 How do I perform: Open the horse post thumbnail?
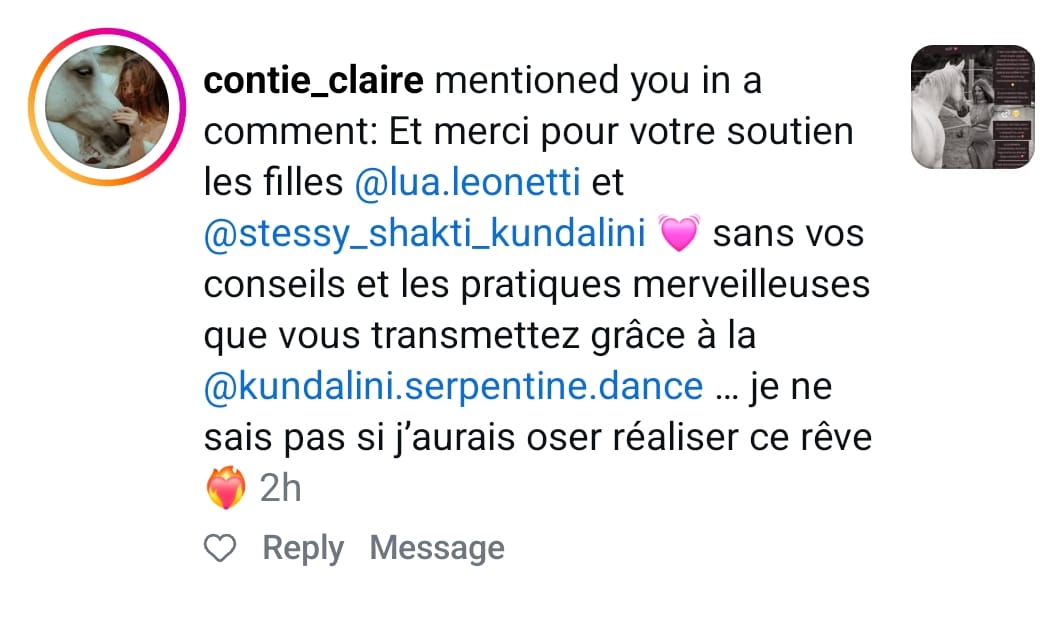pyautogui.click(x=972, y=106)
